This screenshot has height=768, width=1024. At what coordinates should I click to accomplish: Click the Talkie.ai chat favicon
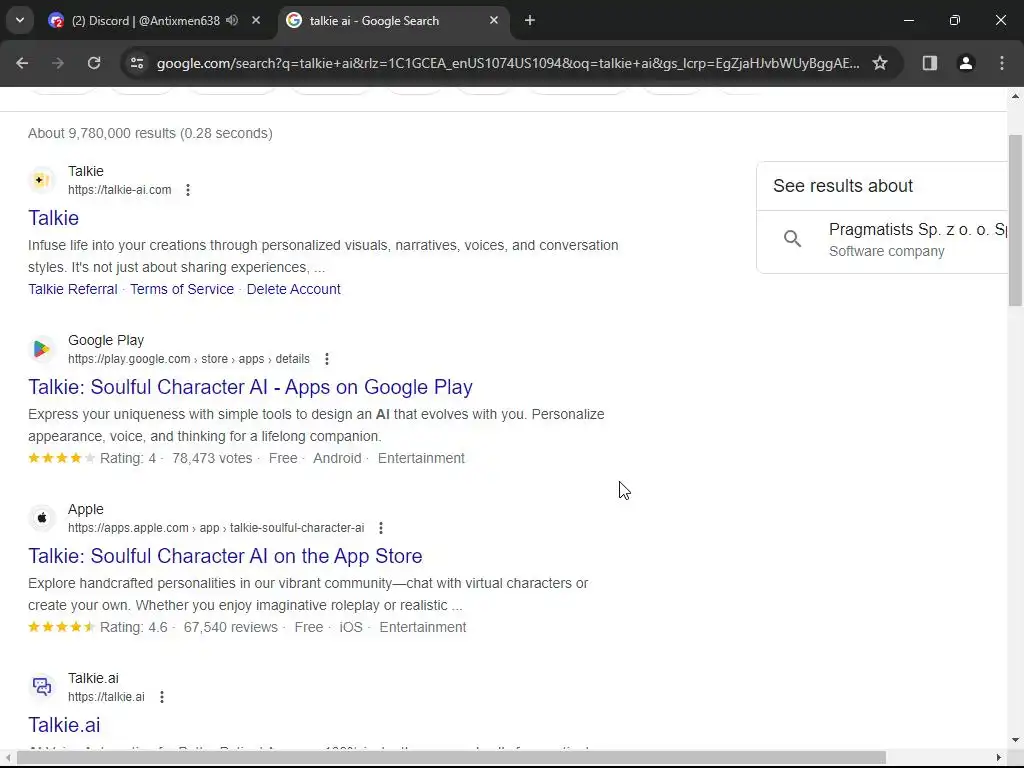[42, 686]
